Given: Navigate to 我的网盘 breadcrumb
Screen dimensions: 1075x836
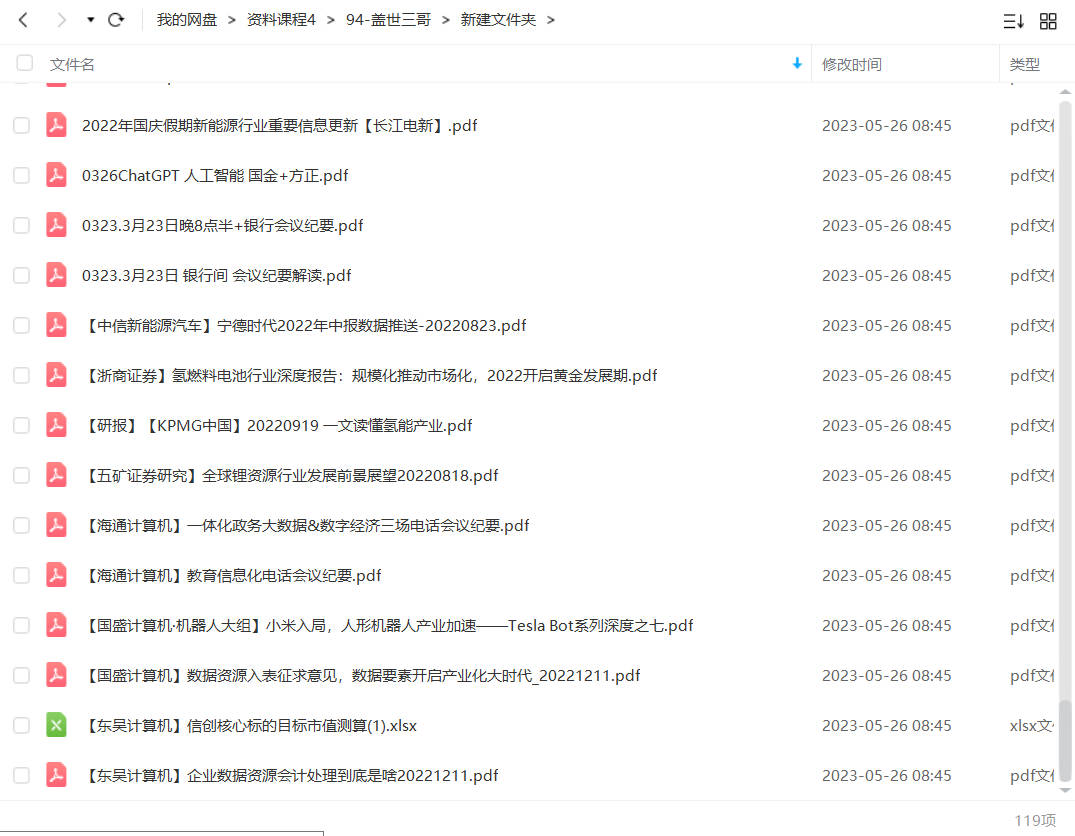Looking at the screenshot, I should click(186, 20).
